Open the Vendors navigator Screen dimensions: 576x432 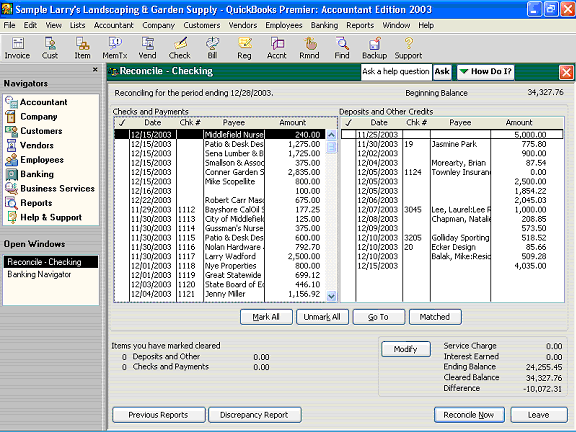click(x=30, y=145)
